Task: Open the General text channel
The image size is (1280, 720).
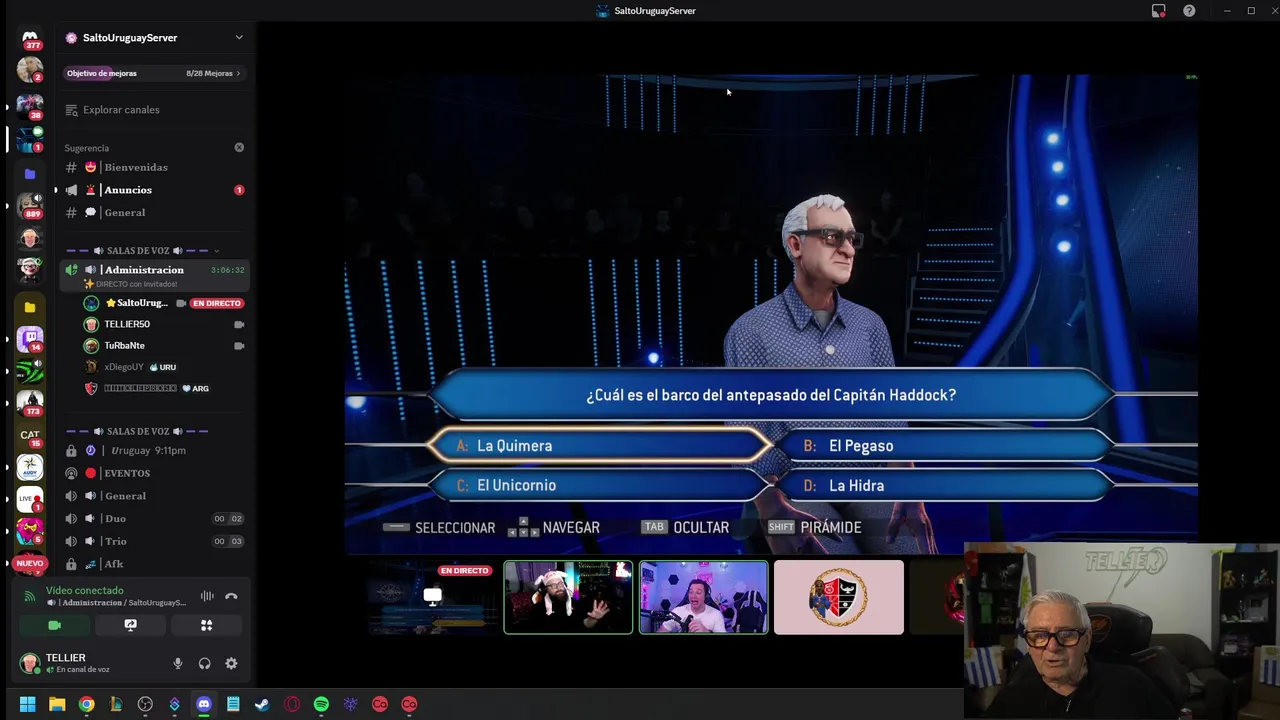Action: click(x=124, y=212)
